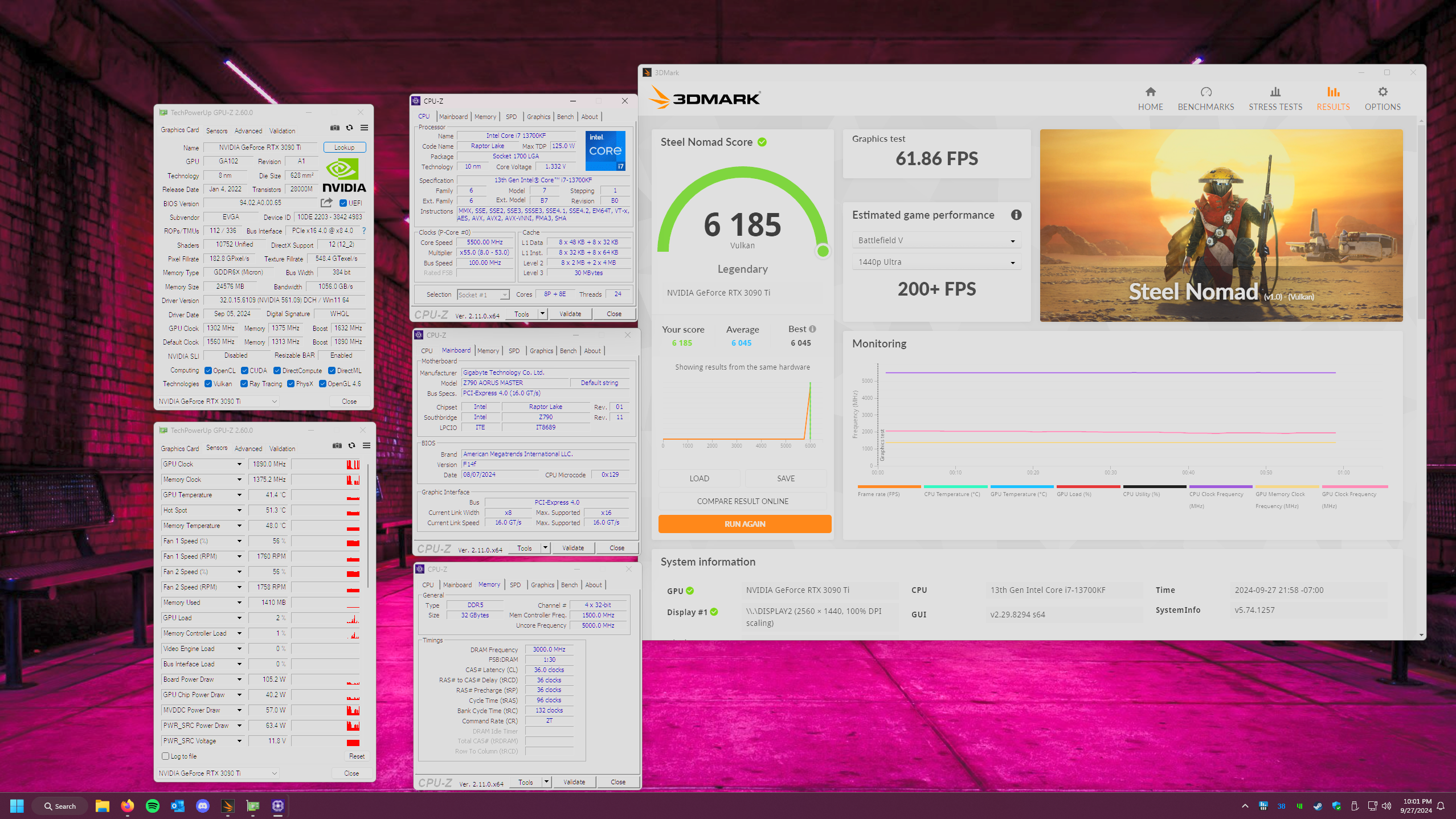
Task: Click the orange RUN AGAIN button
Action: [745, 524]
